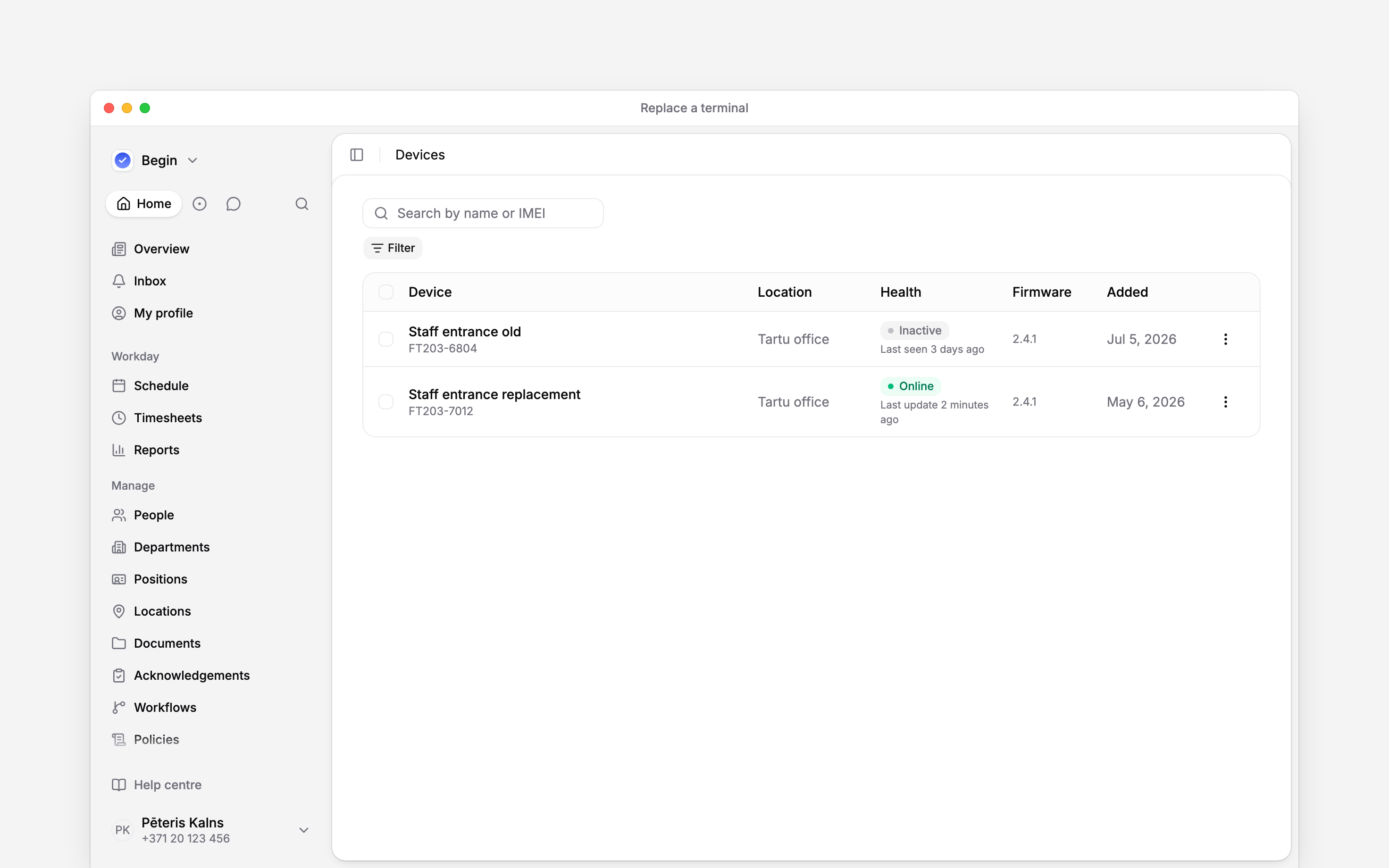The image size is (1389, 868).
Task: Focus the Search by name or IMEI field
Action: point(483,214)
